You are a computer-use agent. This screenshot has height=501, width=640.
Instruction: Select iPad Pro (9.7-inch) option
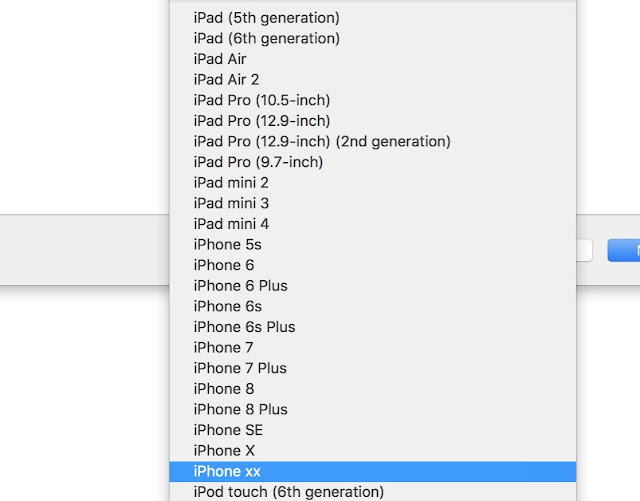pyautogui.click(x=372, y=162)
